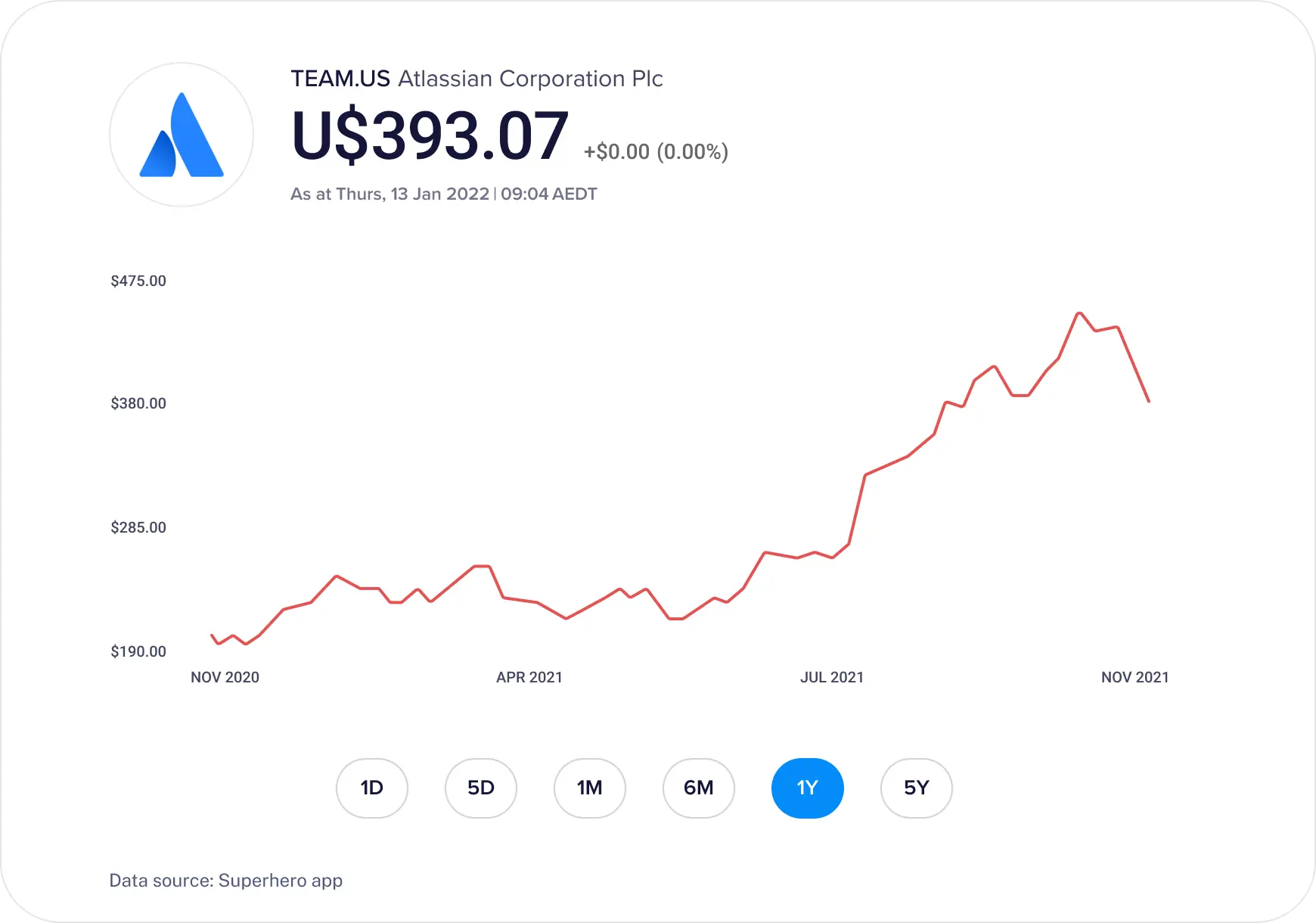This screenshot has height=923, width=1316.
Task: Choose the 1M time period
Action: pos(589,788)
